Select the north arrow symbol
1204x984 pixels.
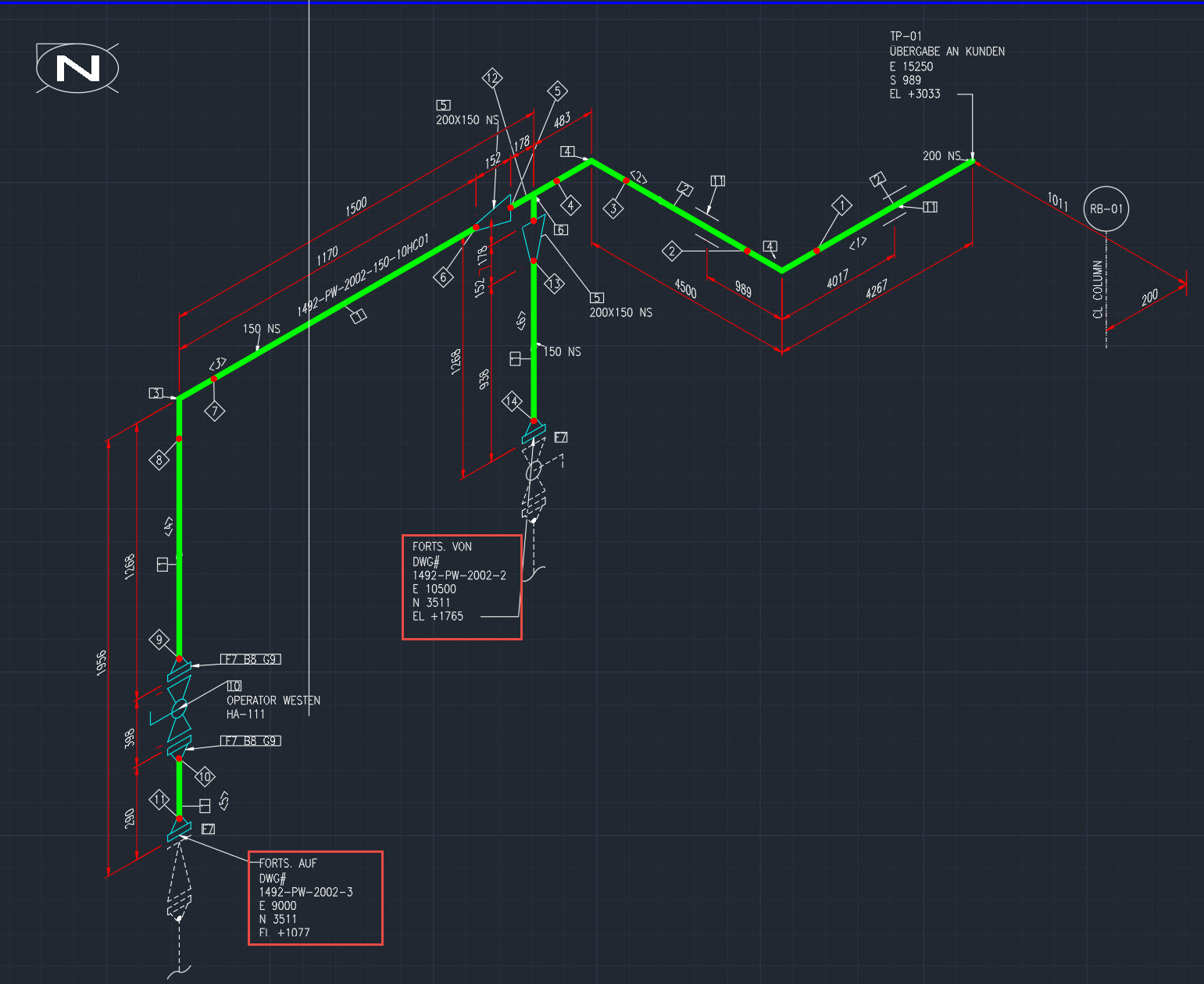pyautogui.click(x=77, y=69)
